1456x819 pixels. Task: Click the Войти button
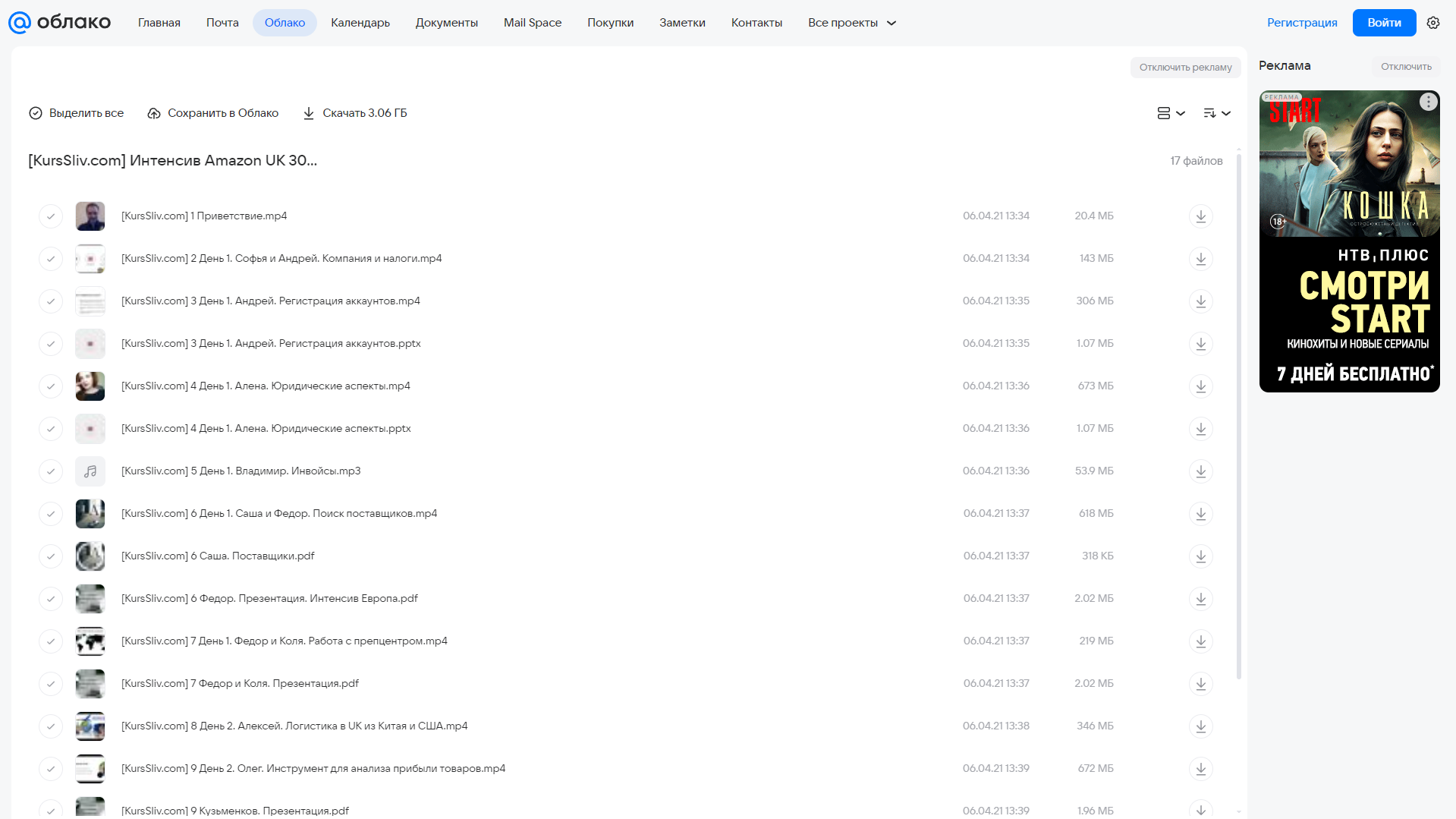pos(1384,23)
